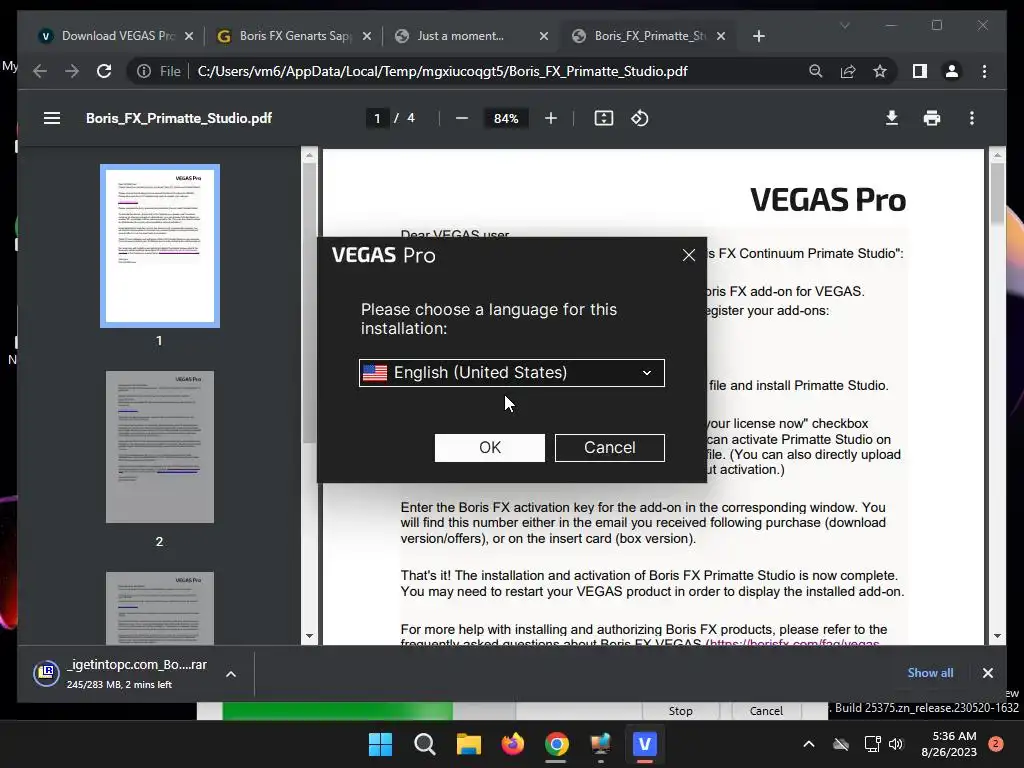Open clock and date 5:36 AM

[x=950, y=744]
